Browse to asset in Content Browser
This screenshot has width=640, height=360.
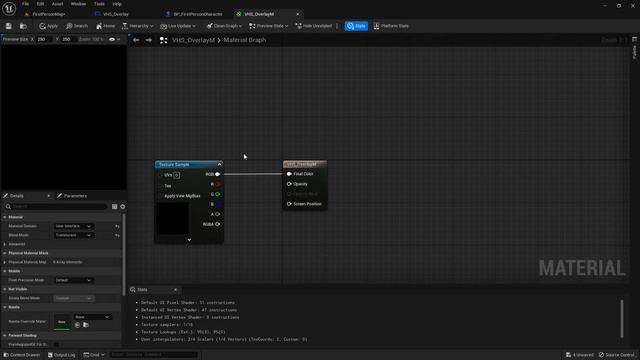pos(23,26)
